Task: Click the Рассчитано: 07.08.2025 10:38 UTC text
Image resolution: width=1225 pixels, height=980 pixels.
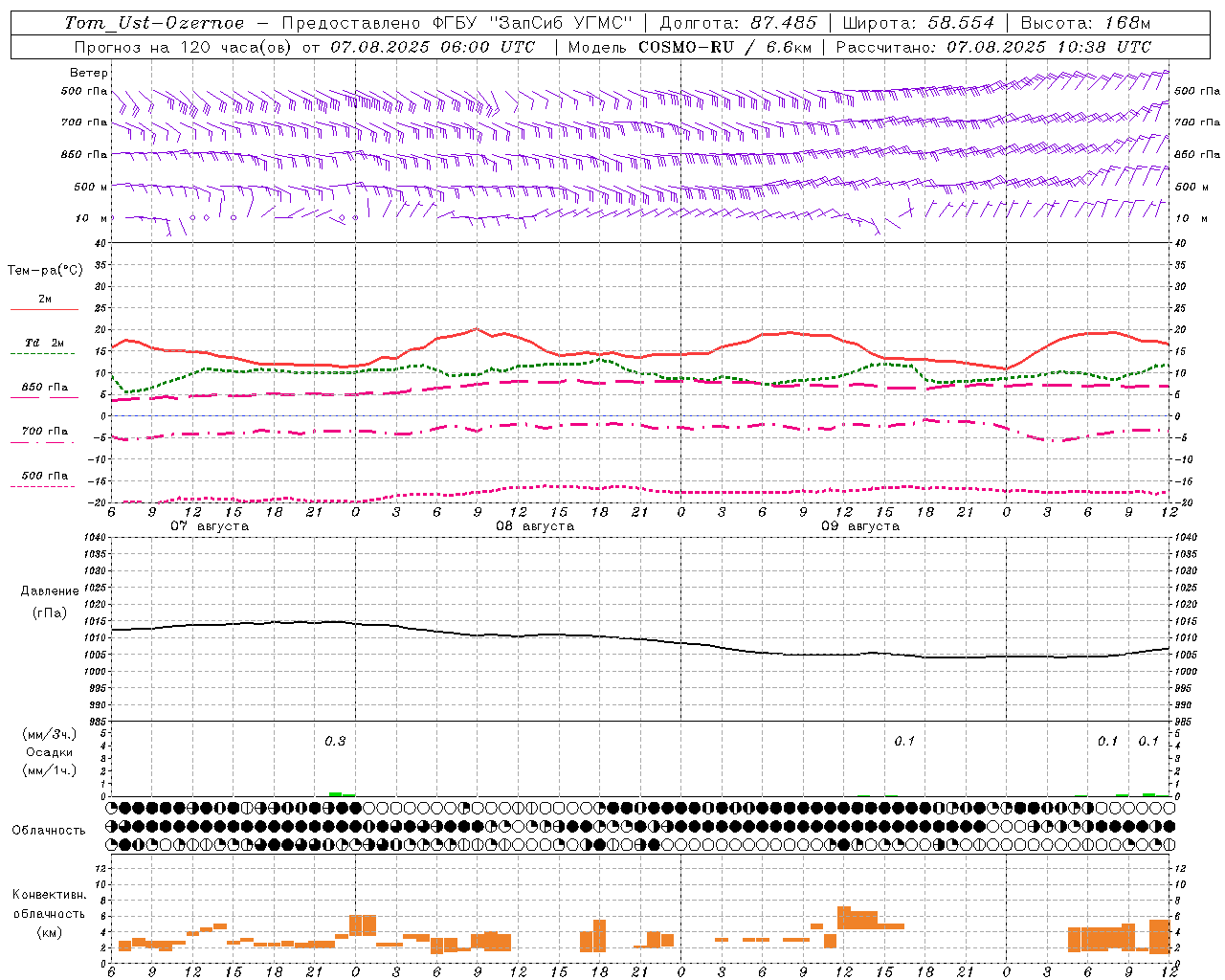Action: click(993, 47)
